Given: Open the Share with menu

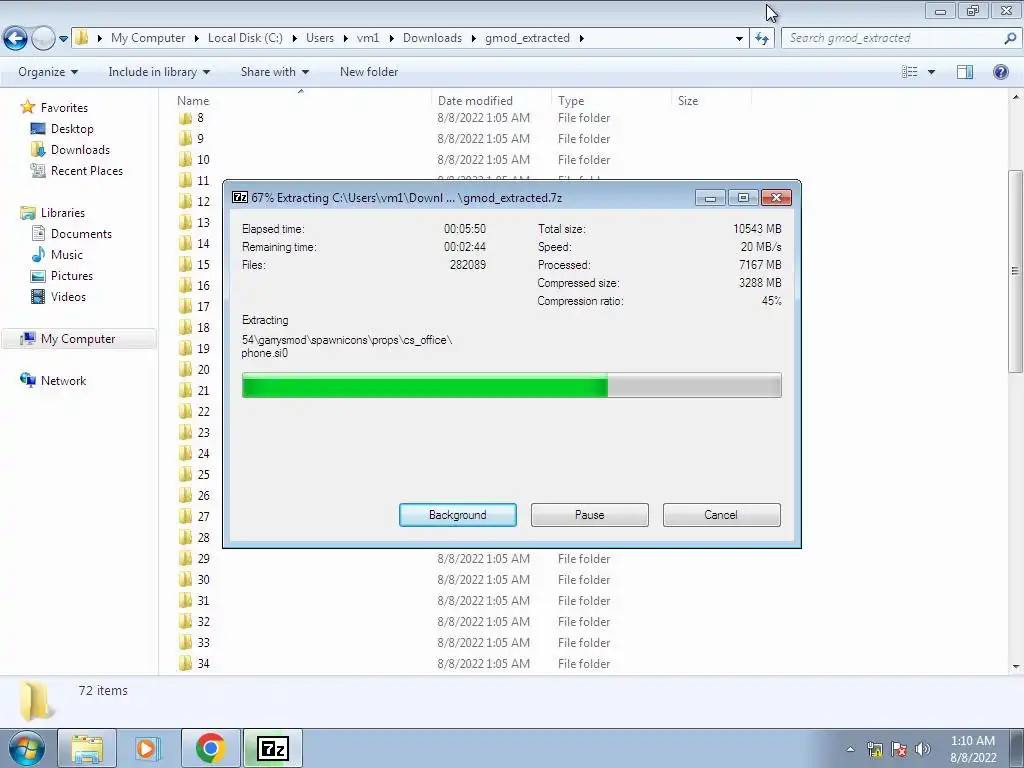Looking at the screenshot, I should click(274, 72).
